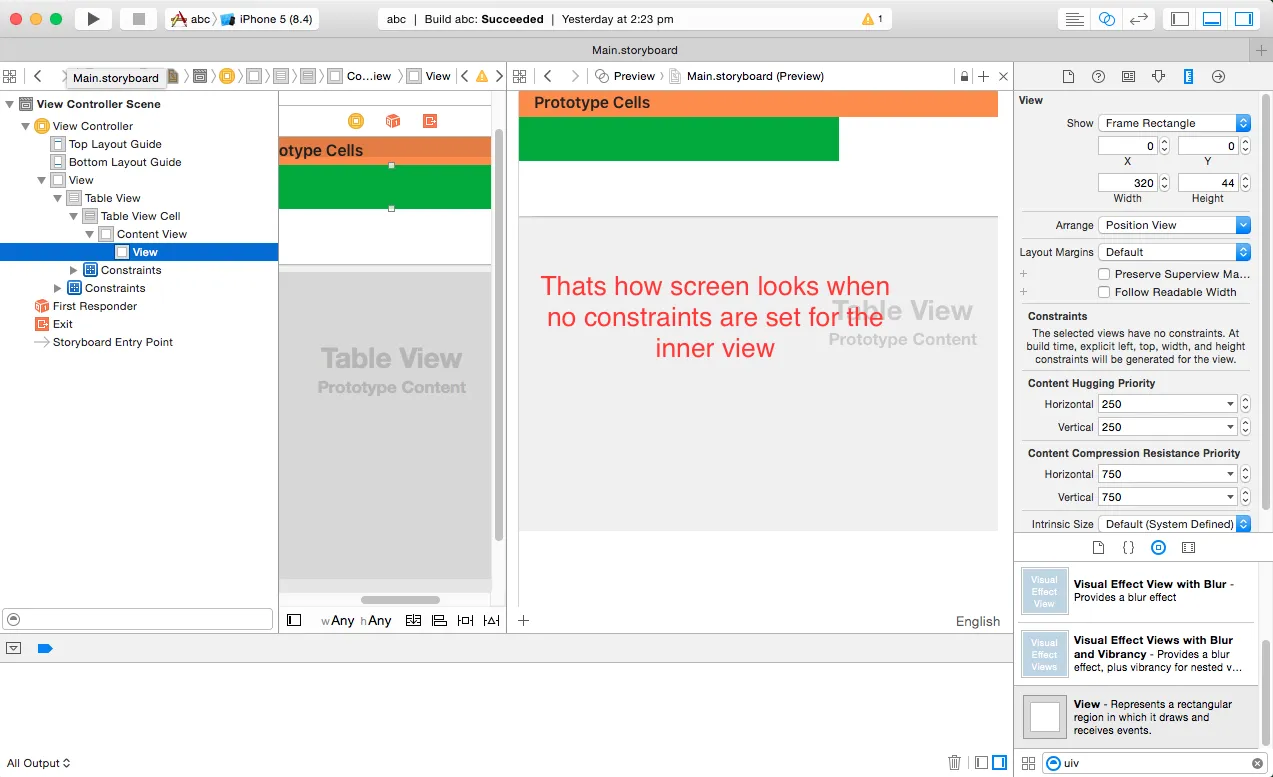
Task: Add an assistant editor pane
Action: coord(984,76)
